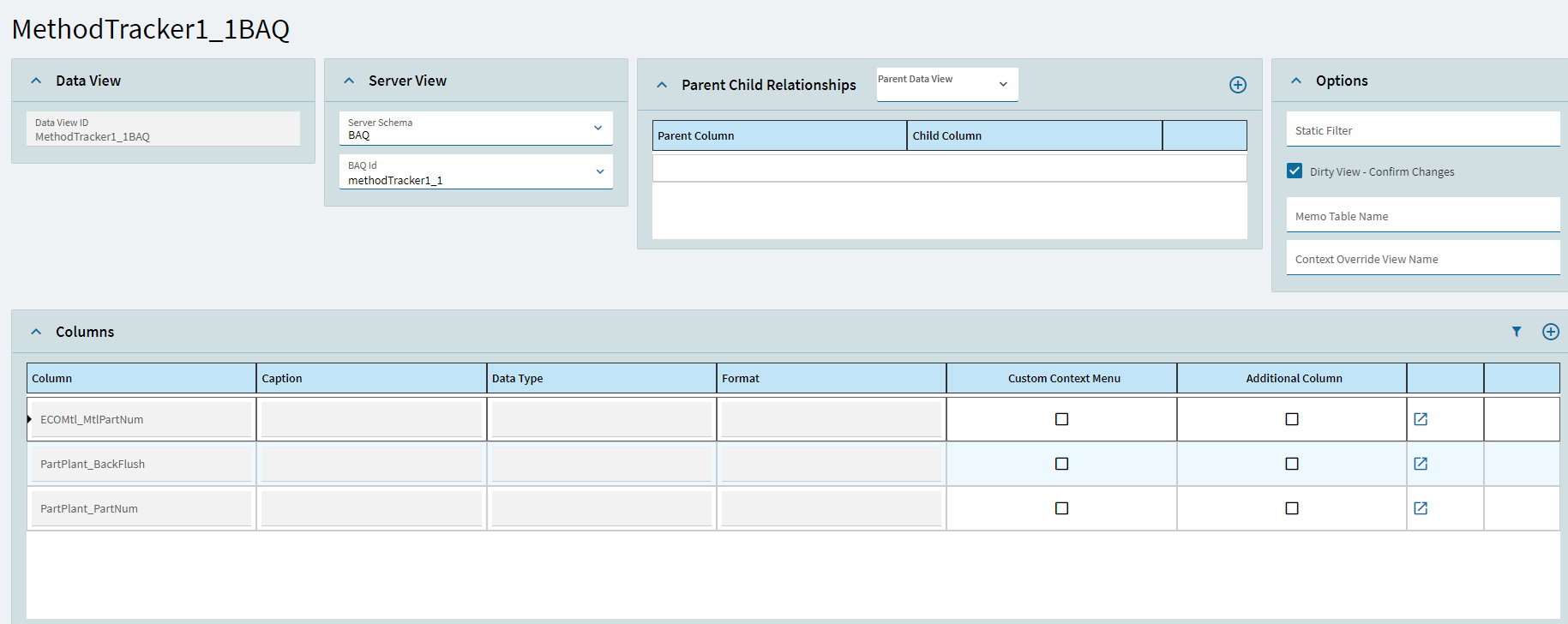This screenshot has width=1568, height=624.
Task: Click the Data Type column header
Action: coord(600,378)
